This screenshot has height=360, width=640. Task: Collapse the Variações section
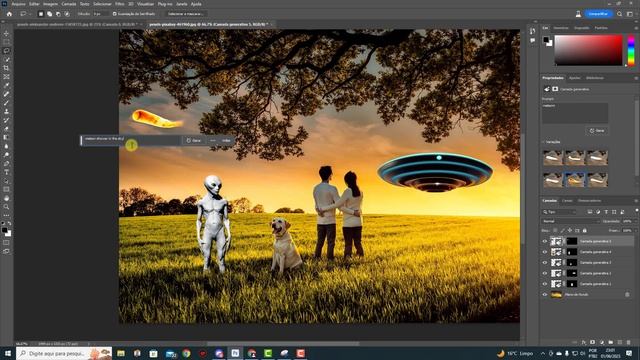(x=543, y=142)
